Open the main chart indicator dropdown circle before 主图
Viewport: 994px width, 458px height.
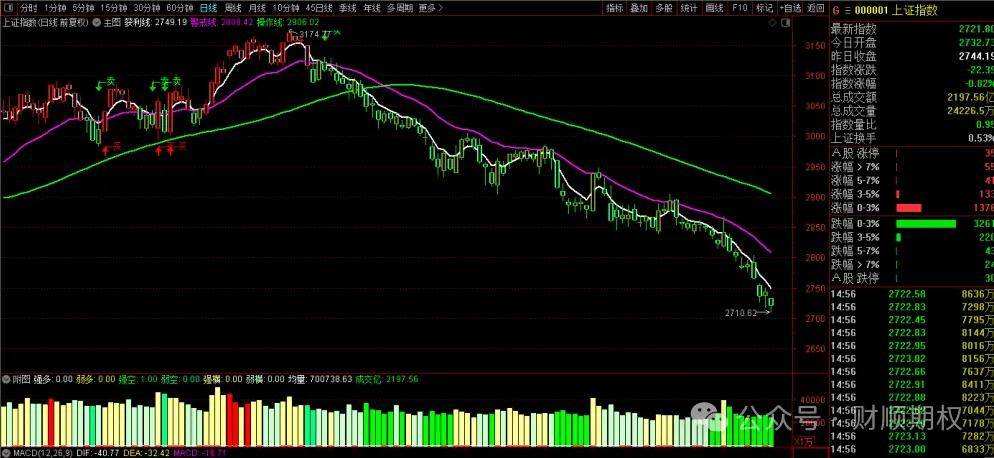(97, 22)
